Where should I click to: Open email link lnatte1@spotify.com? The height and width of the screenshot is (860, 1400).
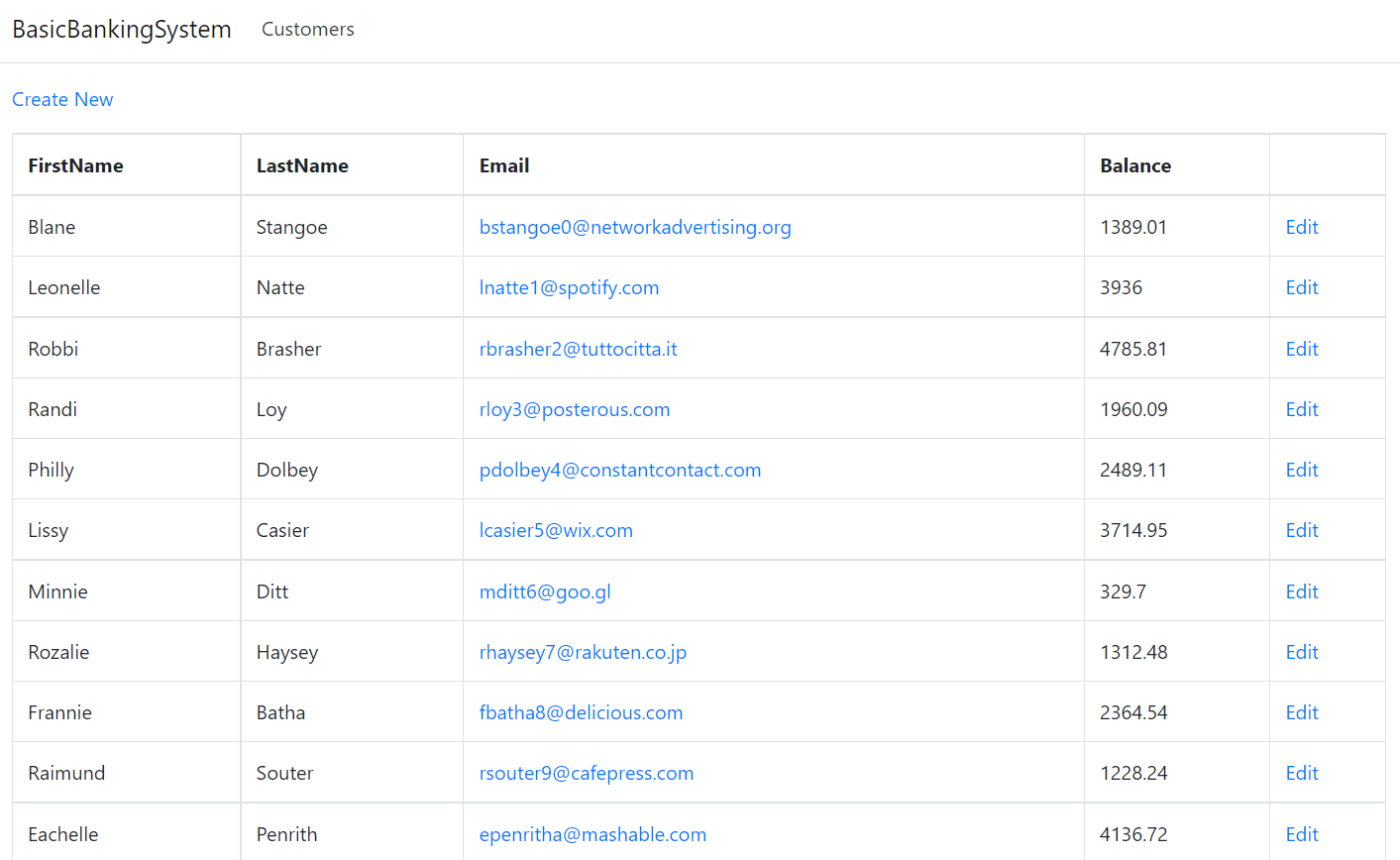click(569, 287)
